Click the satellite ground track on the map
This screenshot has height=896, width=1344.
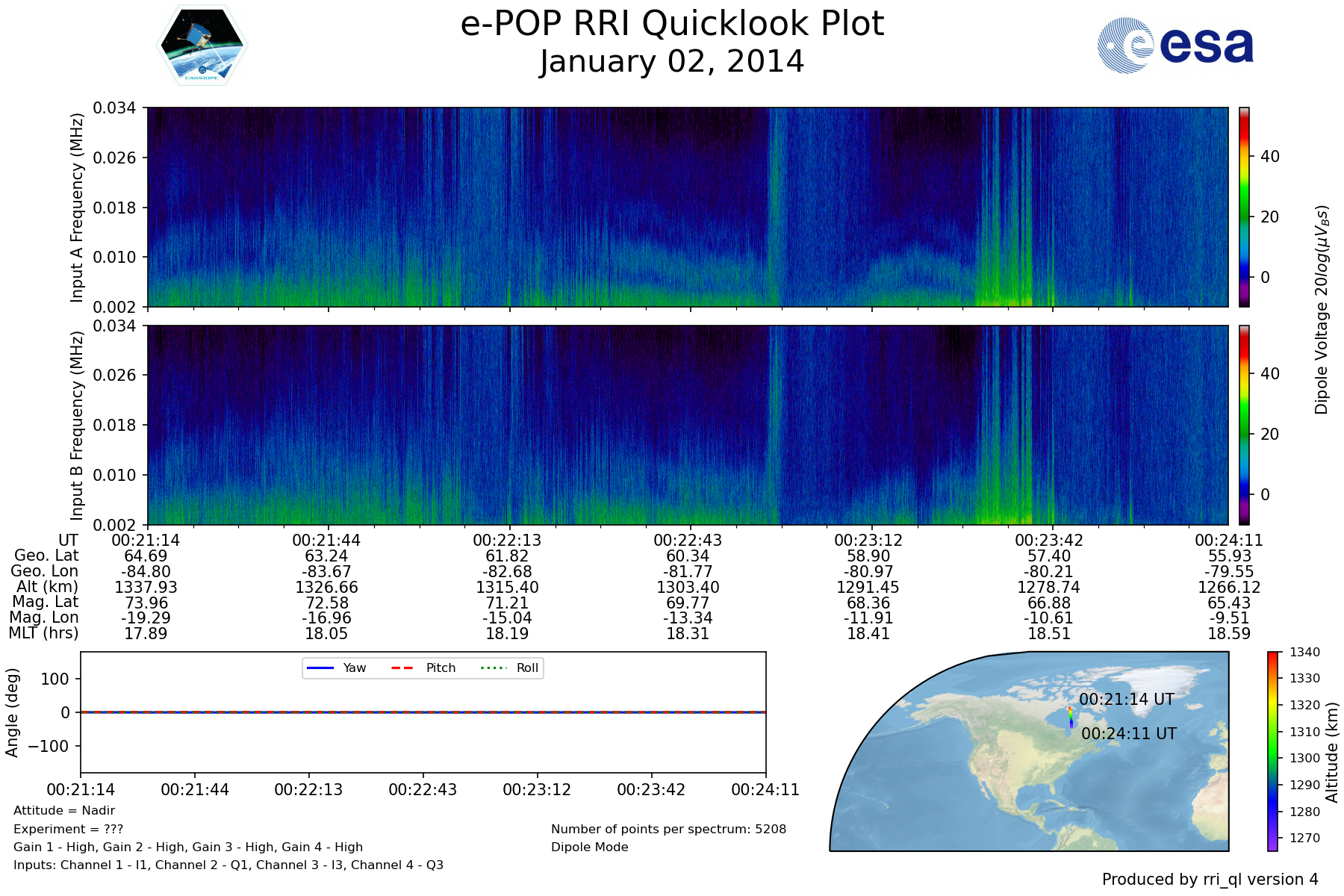click(1071, 718)
